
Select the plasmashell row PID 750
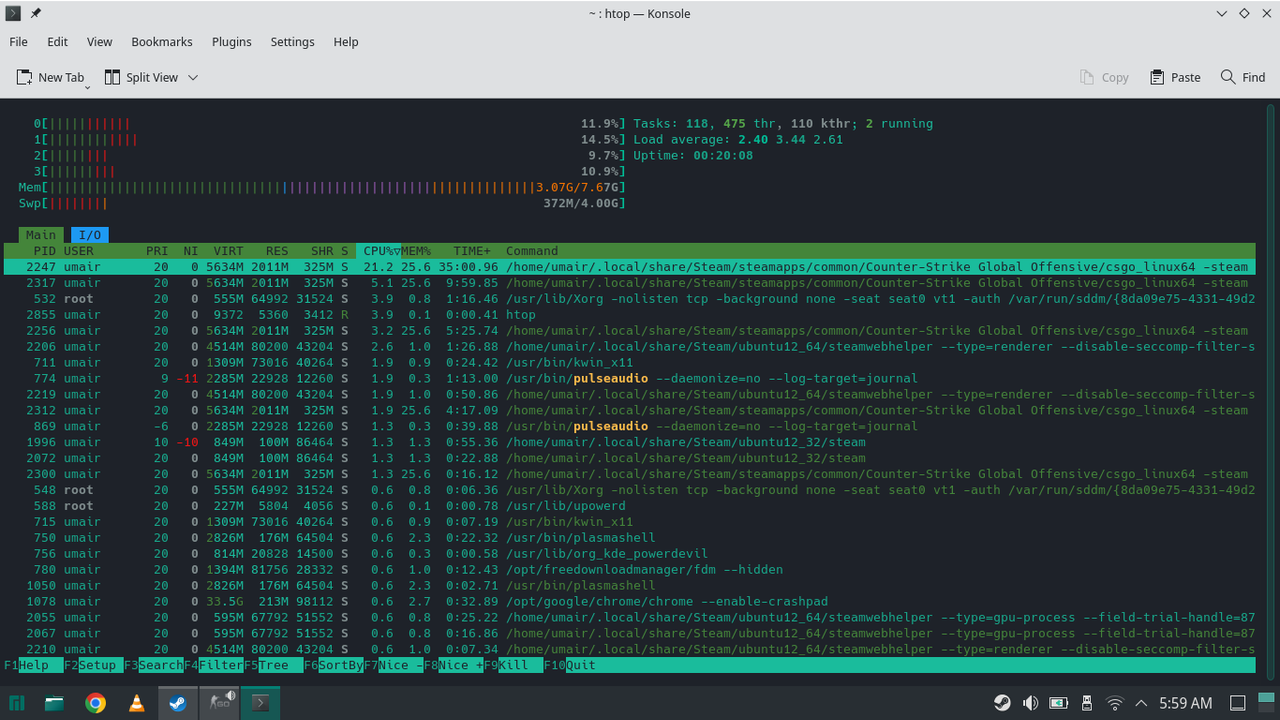(629, 538)
